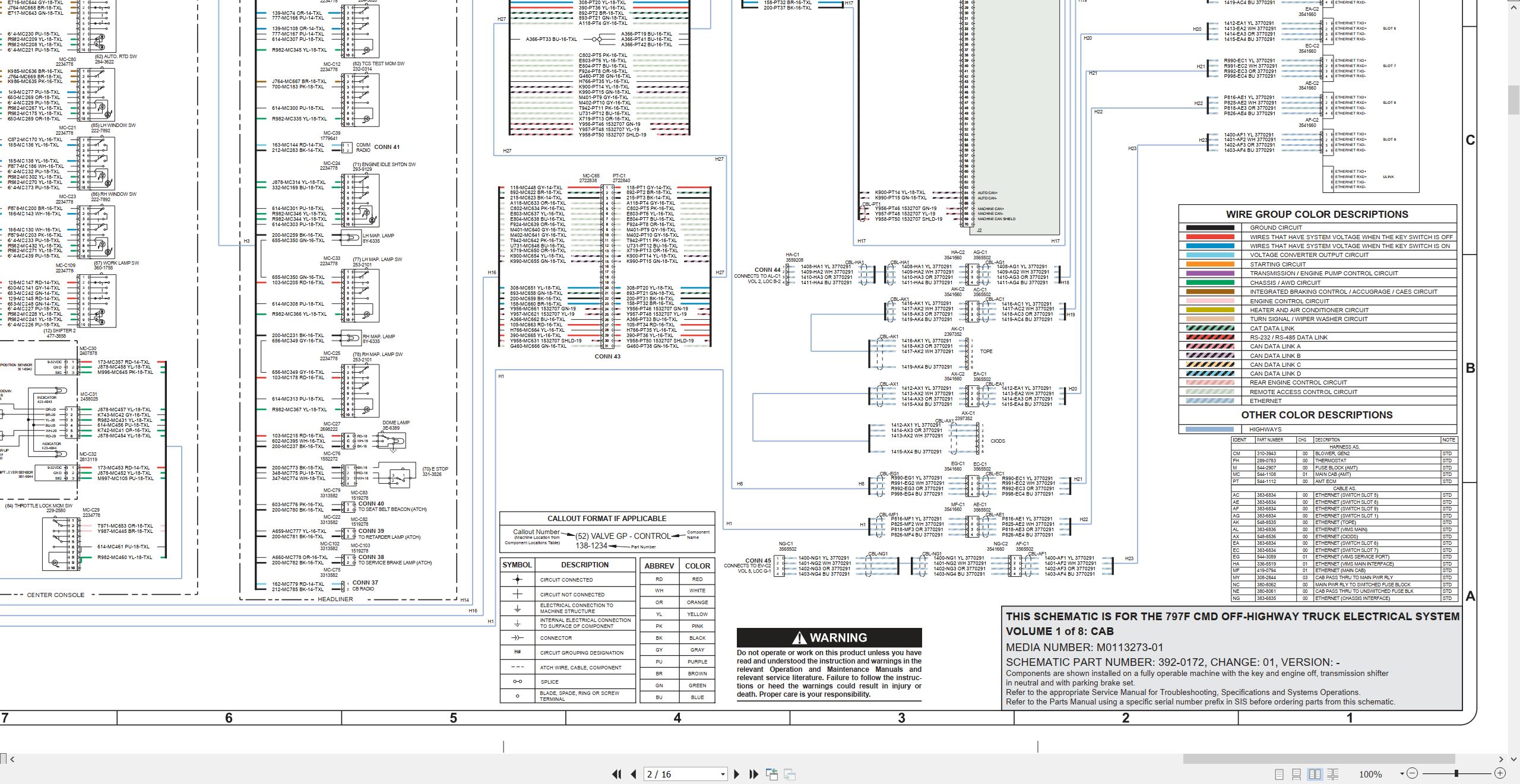Click the RED color abbreviation row
1520x784 pixels.
(677, 579)
